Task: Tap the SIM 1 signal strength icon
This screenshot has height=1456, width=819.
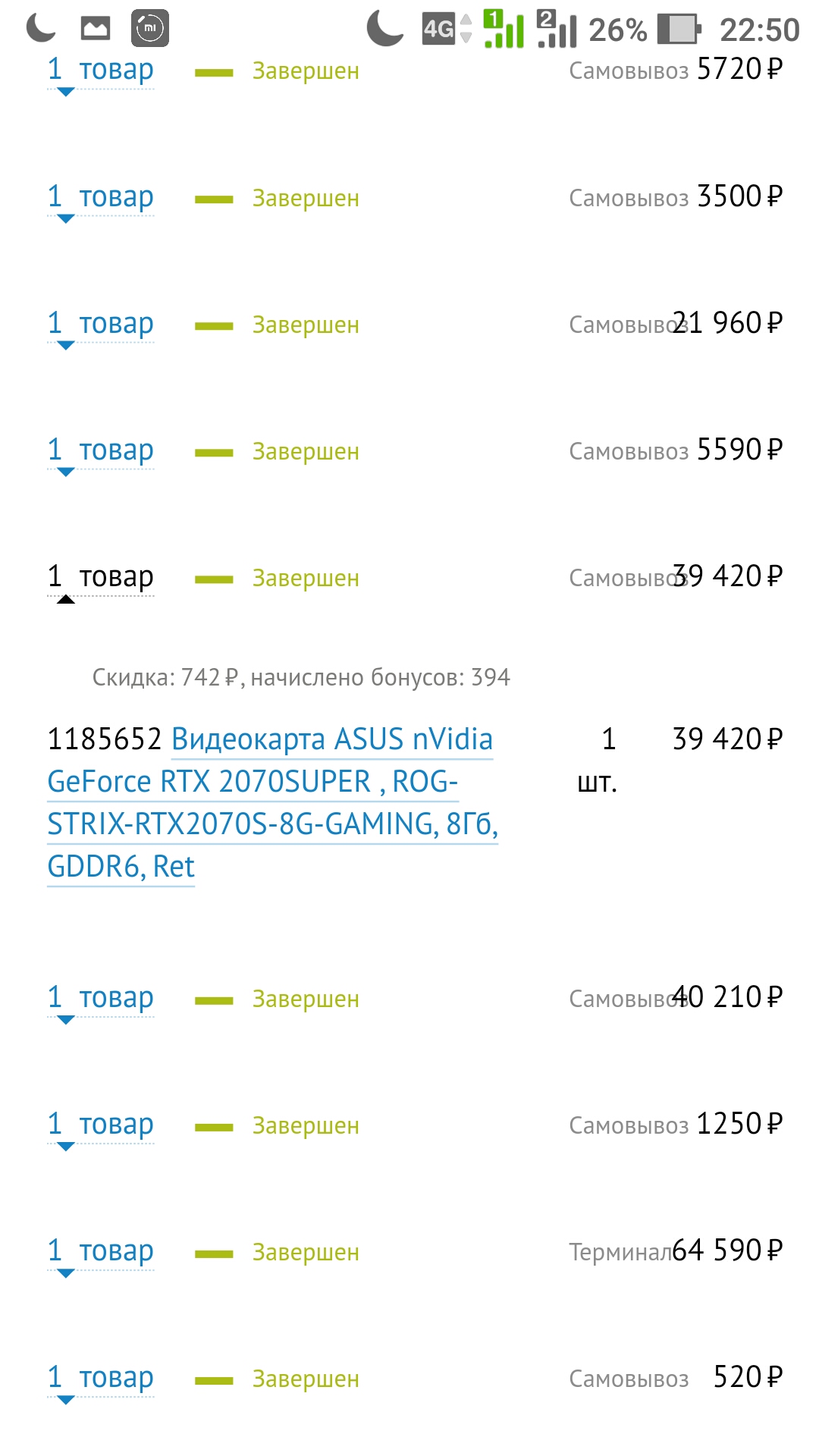Action: point(504,30)
